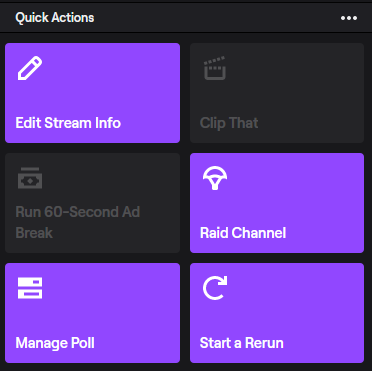
Task: Click the disabled ad break tile background
Action: 92,203
